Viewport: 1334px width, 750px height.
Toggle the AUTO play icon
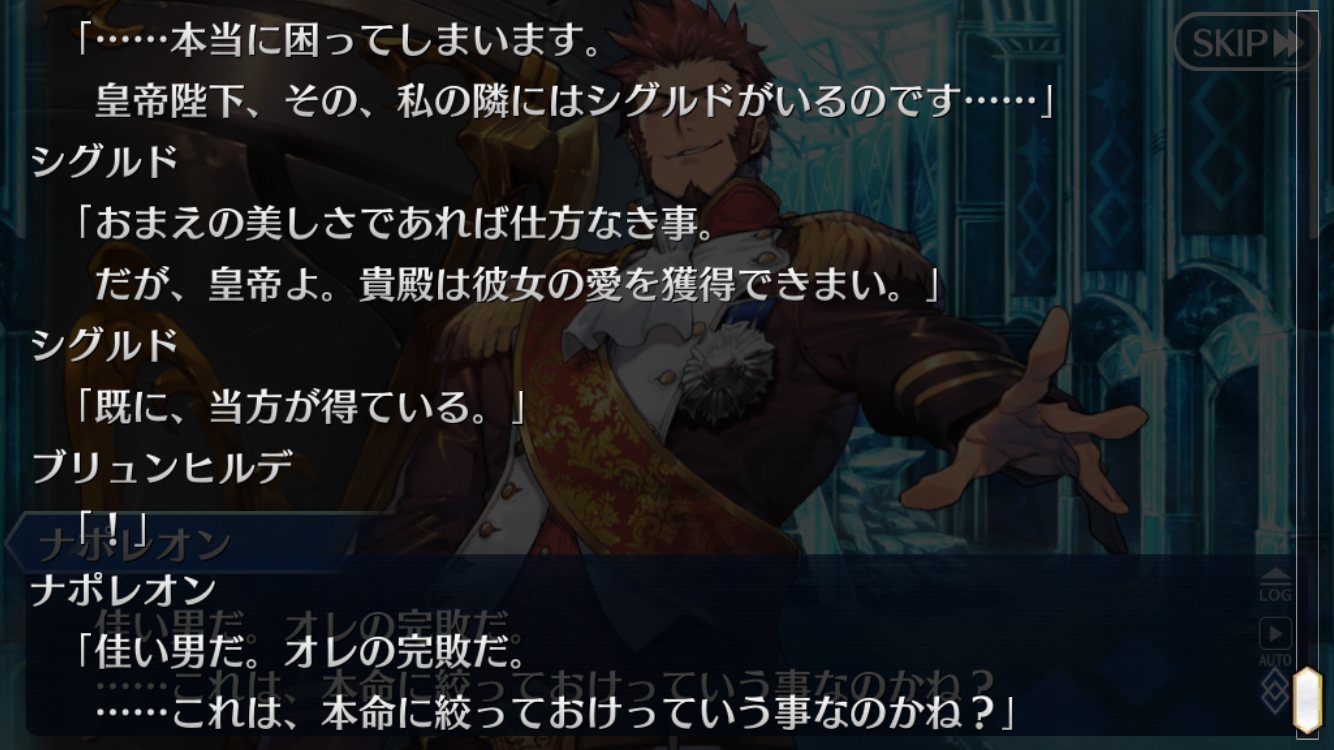pyautogui.click(x=1274, y=640)
